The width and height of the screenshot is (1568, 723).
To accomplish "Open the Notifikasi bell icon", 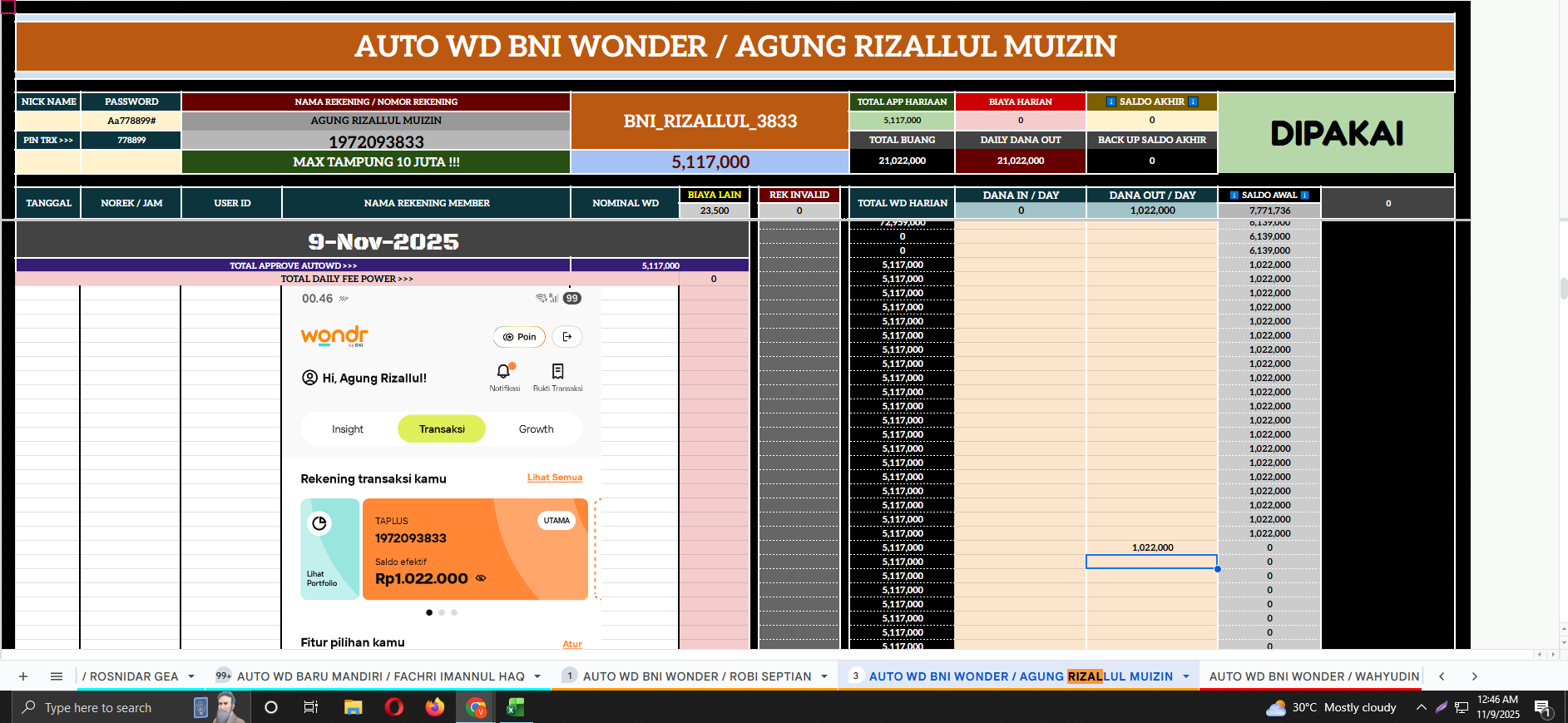I will click(x=504, y=372).
